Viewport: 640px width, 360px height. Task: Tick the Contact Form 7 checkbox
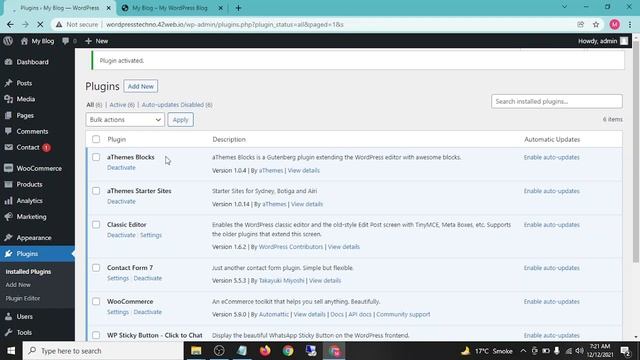[x=96, y=268]
